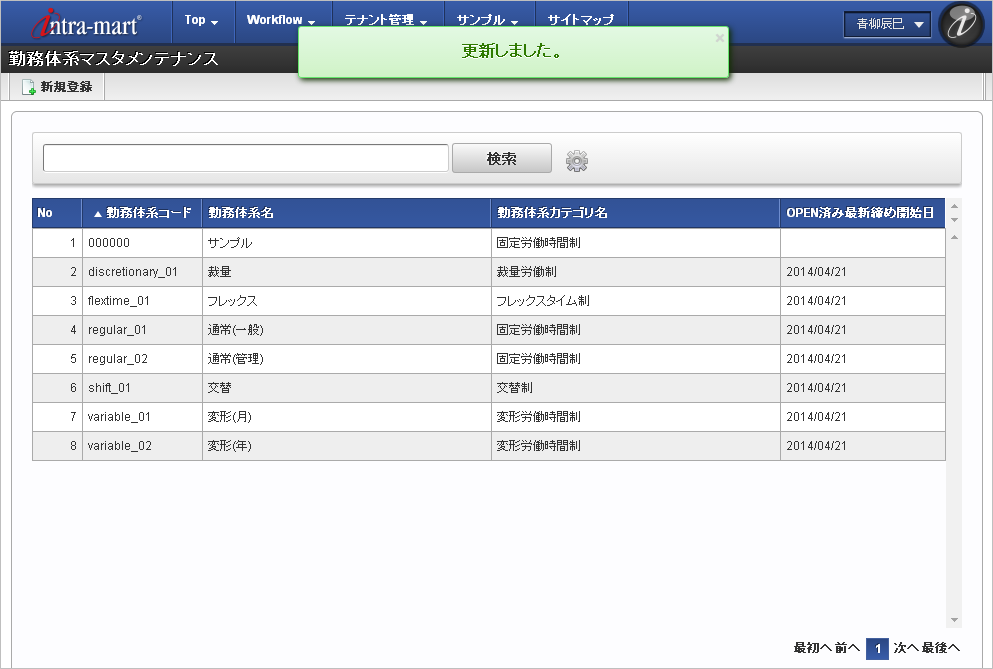Click table scrollbar down arrow at the bottom
Viewport: 993px width, 669px height.
(954, 620)
